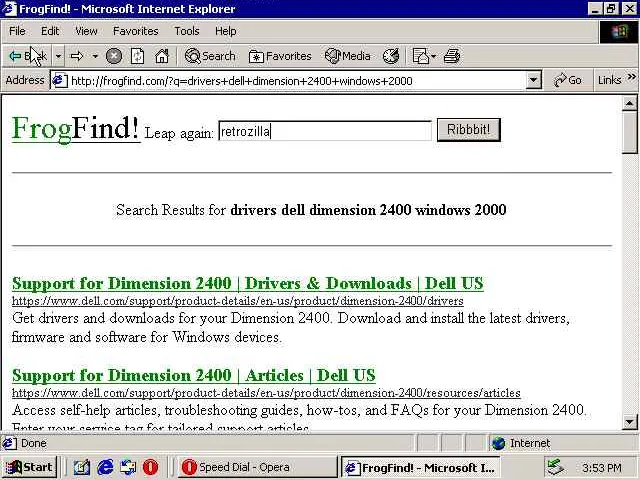Click the scrollbar up arrow
Viewport: 640px width, 480px height.
pyautogui.click(x=629, y=103)
